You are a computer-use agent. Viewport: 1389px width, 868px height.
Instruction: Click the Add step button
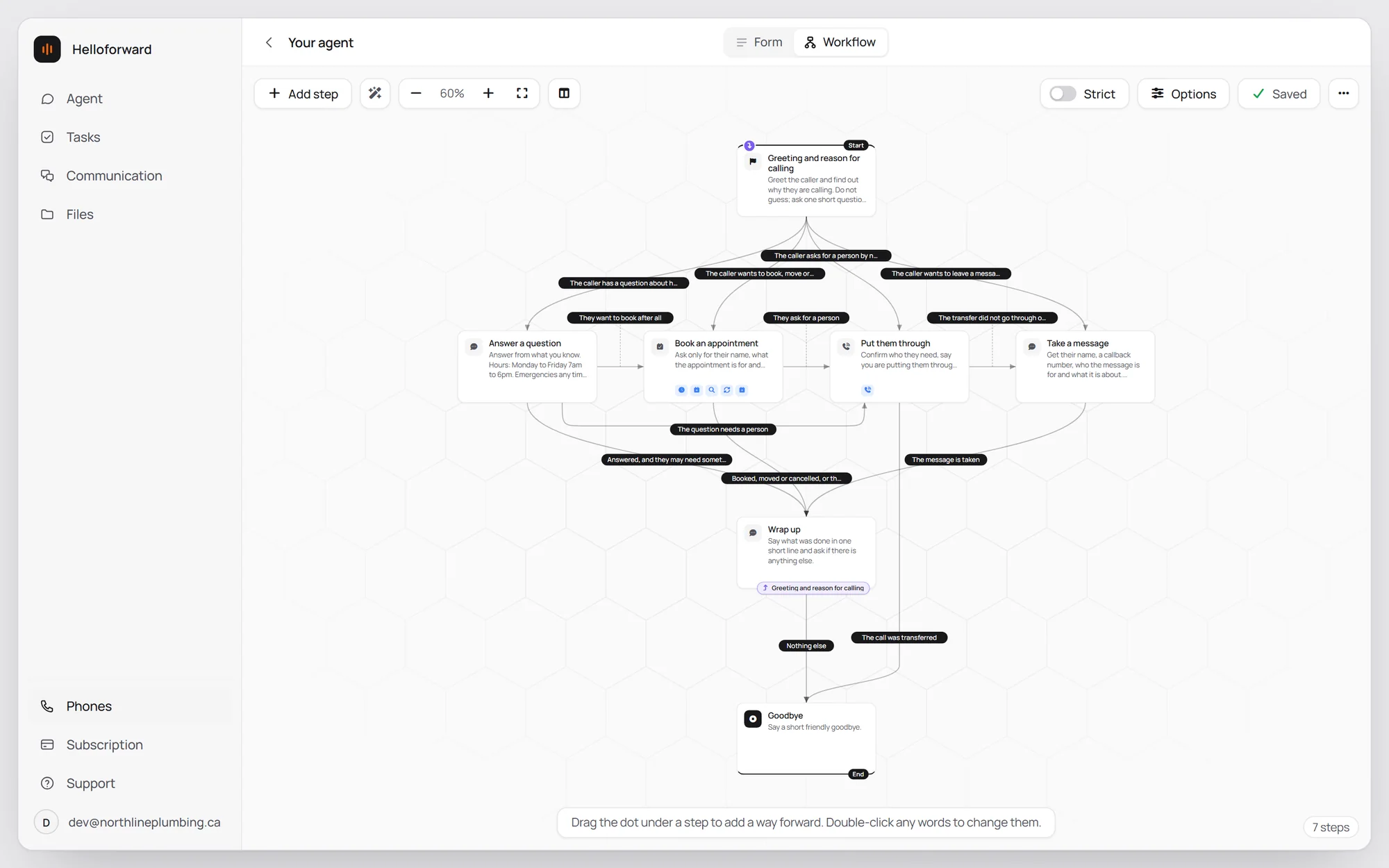pyautogui.click(x=303, y=94)
